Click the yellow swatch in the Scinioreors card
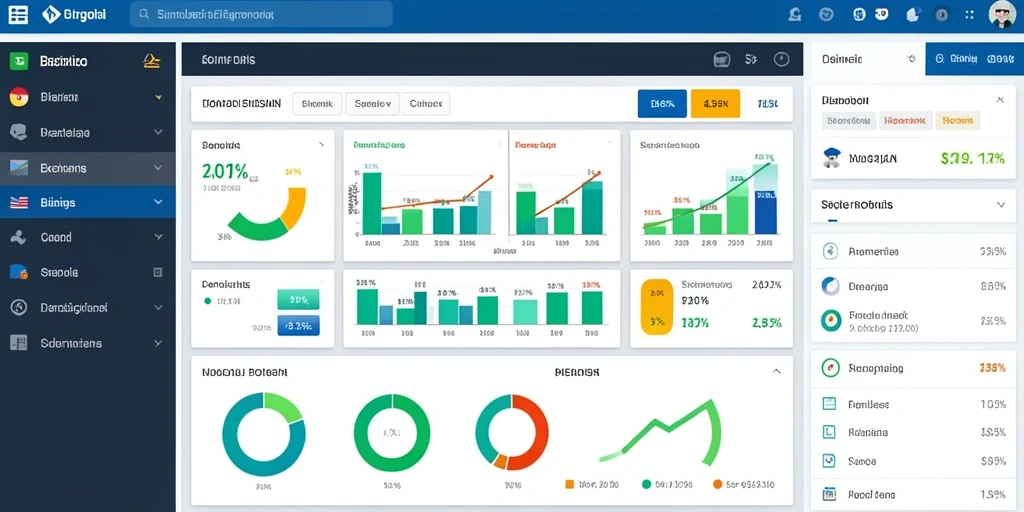 point(656,307)
